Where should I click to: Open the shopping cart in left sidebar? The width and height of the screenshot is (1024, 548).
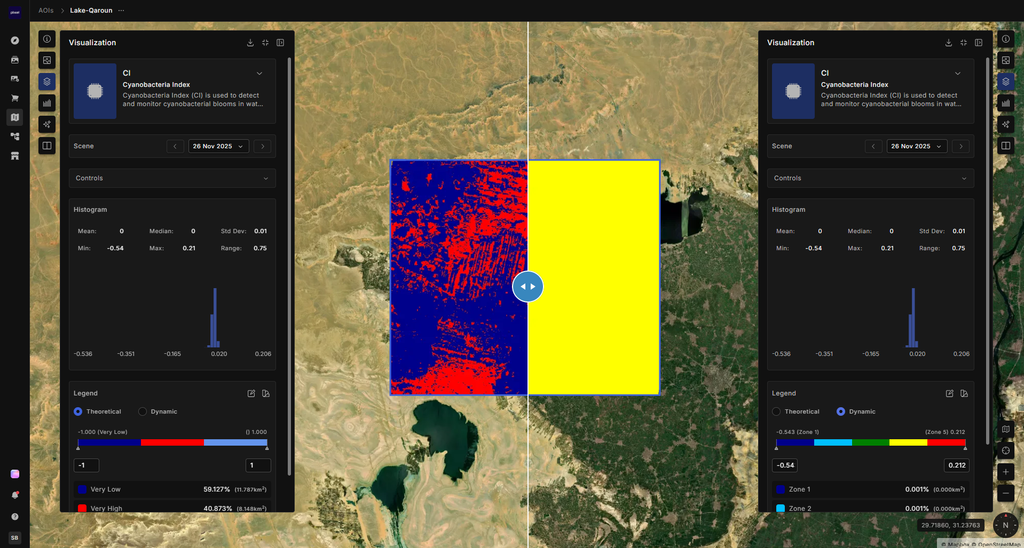[x=14, y=98]
